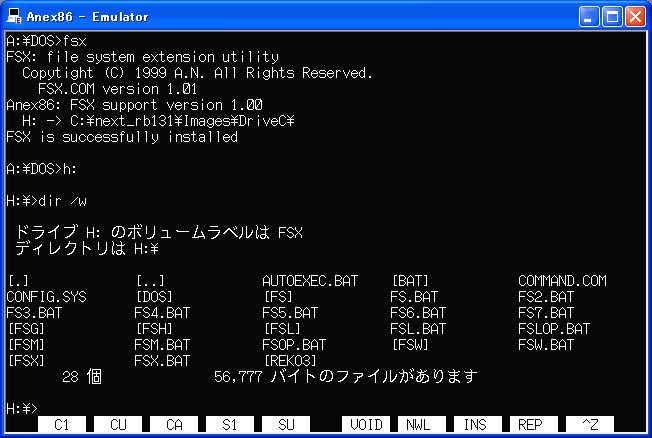Click the [FS] directory entry

point(278,297)
